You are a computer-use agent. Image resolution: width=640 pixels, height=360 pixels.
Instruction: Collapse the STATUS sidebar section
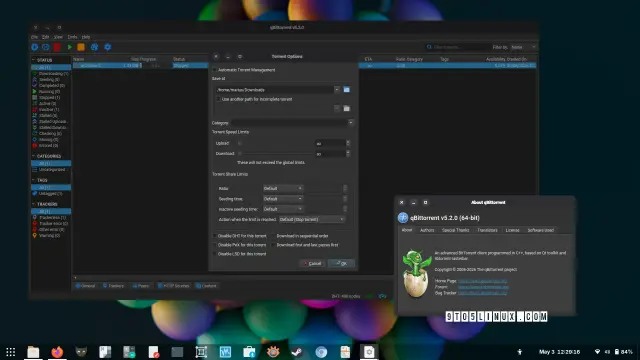(33, 60)
